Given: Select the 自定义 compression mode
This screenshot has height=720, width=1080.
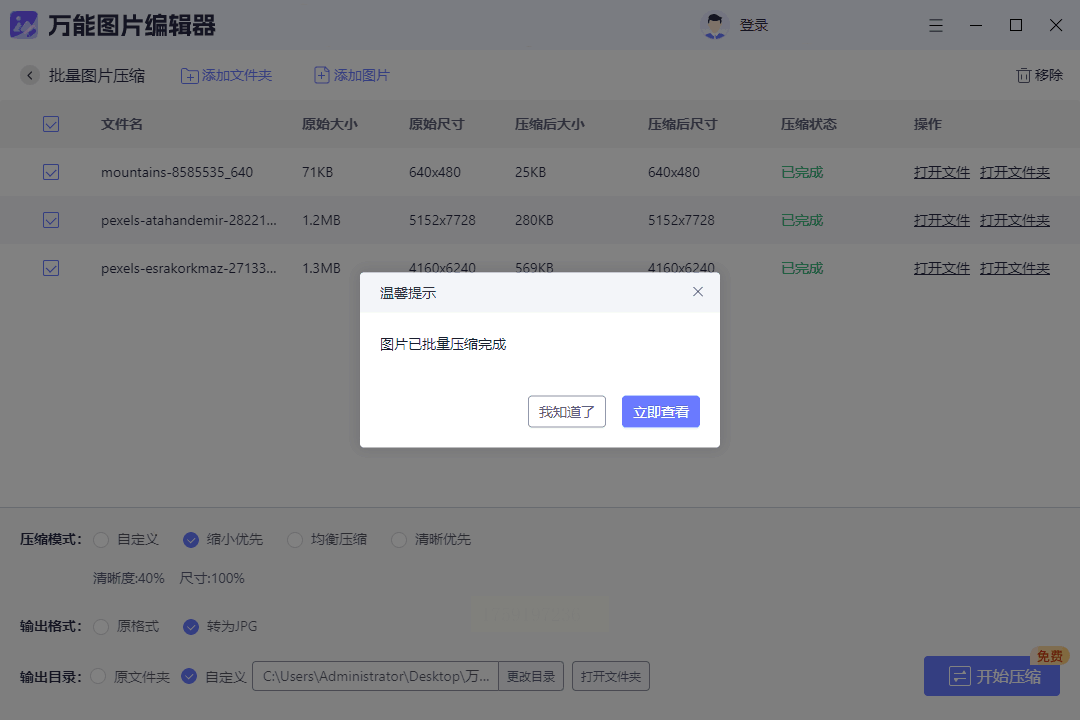Looking at the screenshot, I should tap(101, 540).
